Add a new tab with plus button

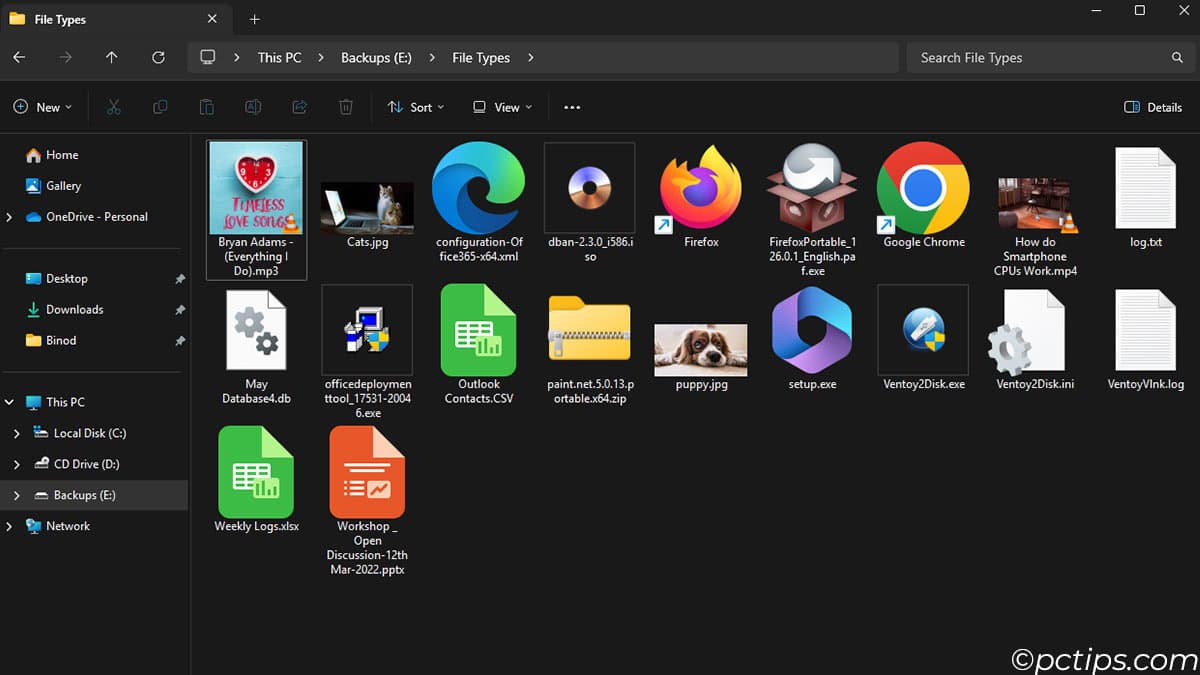coord(254,19)
